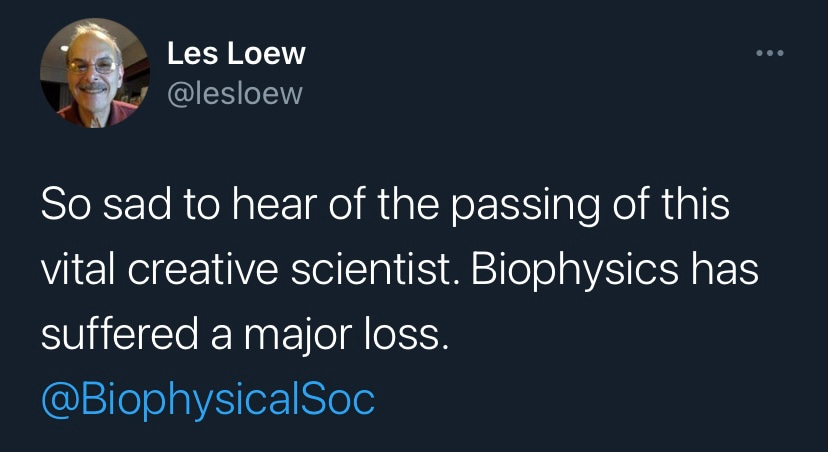Open the three-dot more options menu
The width and height of the screenshot is (828, 452).
click(768, 53)
